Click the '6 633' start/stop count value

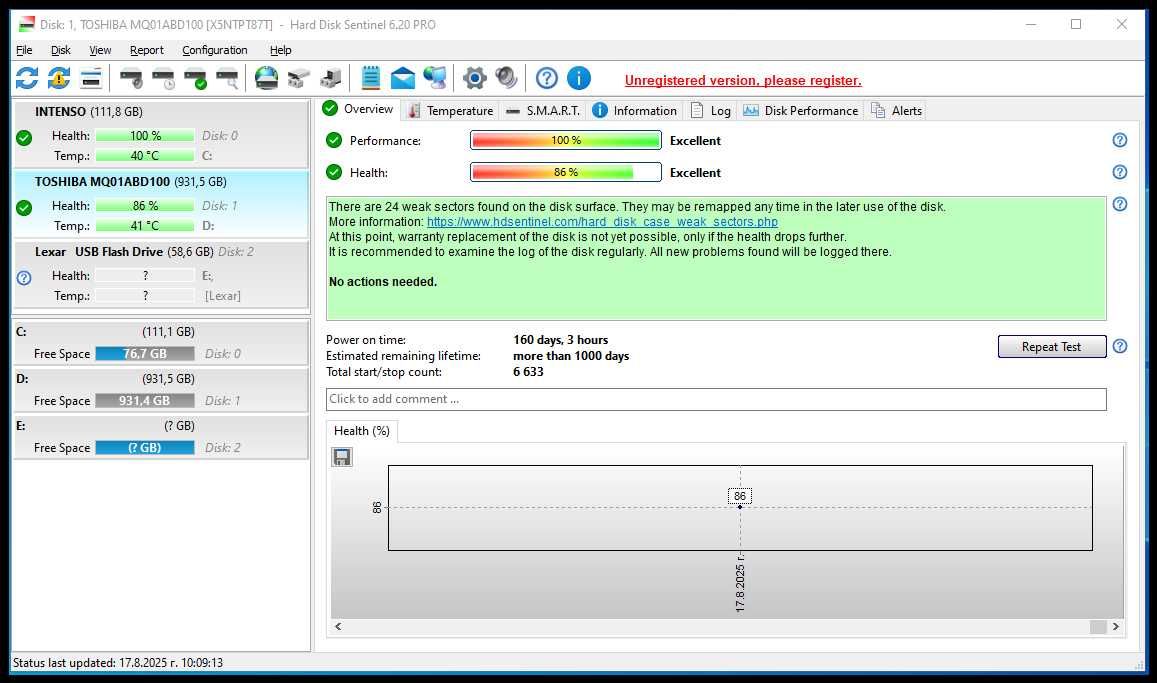pos(528,372)
